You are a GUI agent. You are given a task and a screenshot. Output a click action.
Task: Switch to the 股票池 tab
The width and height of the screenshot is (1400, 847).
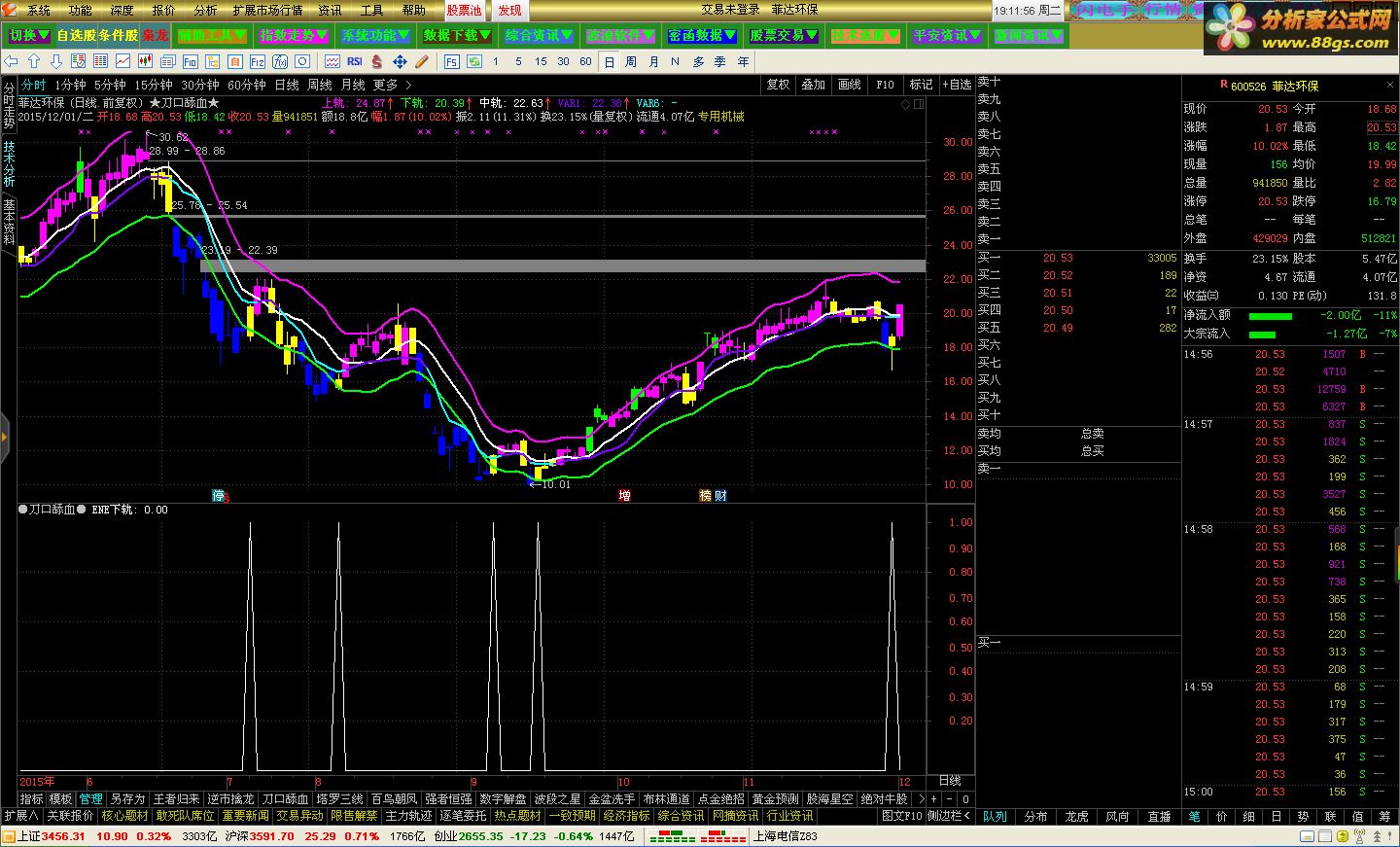pyautogui.click(x=464, y=10)
